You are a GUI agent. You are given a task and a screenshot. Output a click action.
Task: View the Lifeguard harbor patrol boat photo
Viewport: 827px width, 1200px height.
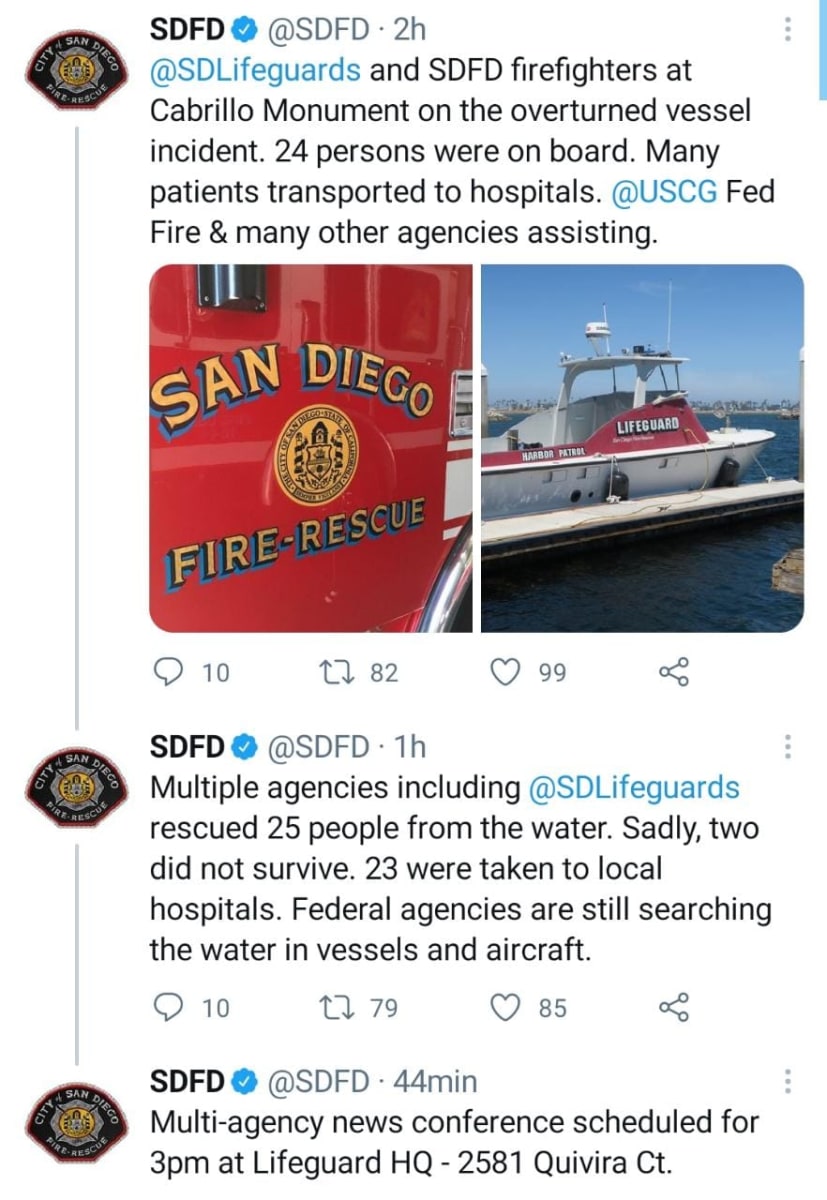tap(642, 448)
